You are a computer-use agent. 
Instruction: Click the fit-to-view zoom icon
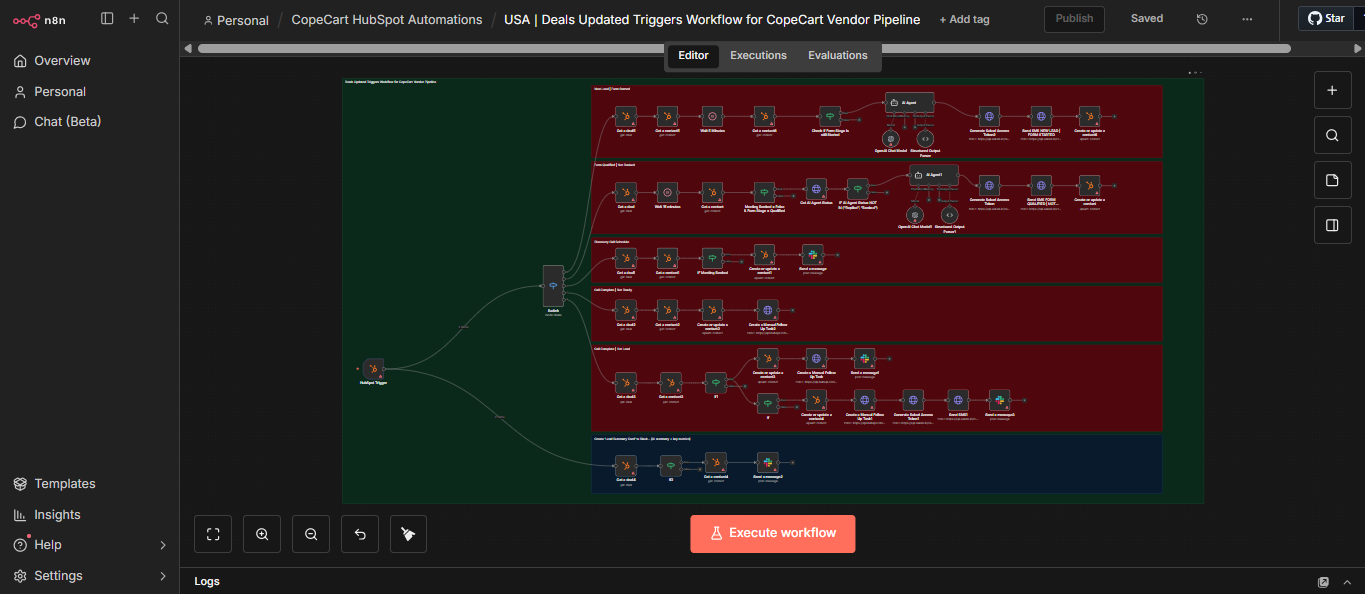[x=213, y=534]
